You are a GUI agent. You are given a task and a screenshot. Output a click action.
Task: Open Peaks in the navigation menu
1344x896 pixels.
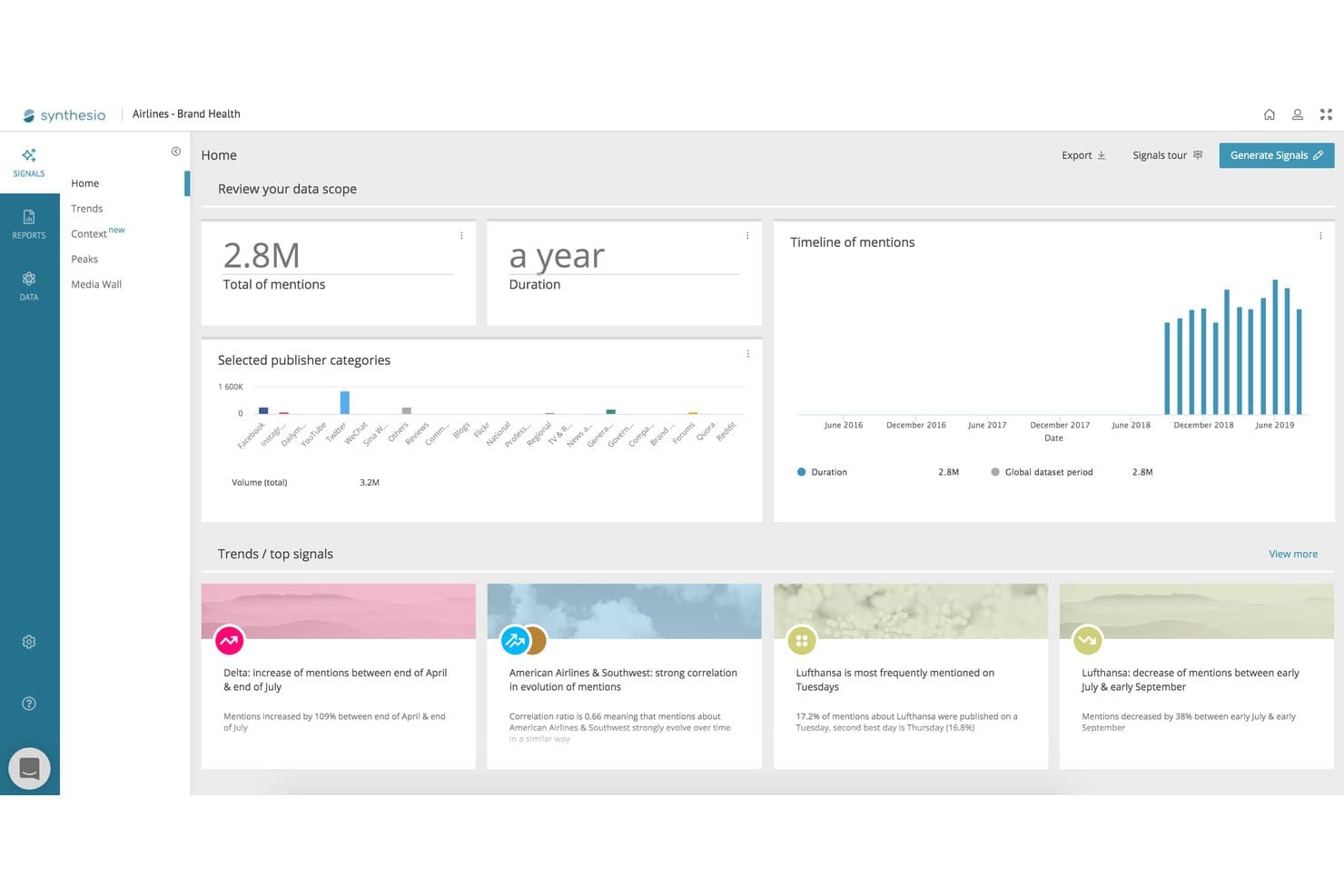point(84,260)
